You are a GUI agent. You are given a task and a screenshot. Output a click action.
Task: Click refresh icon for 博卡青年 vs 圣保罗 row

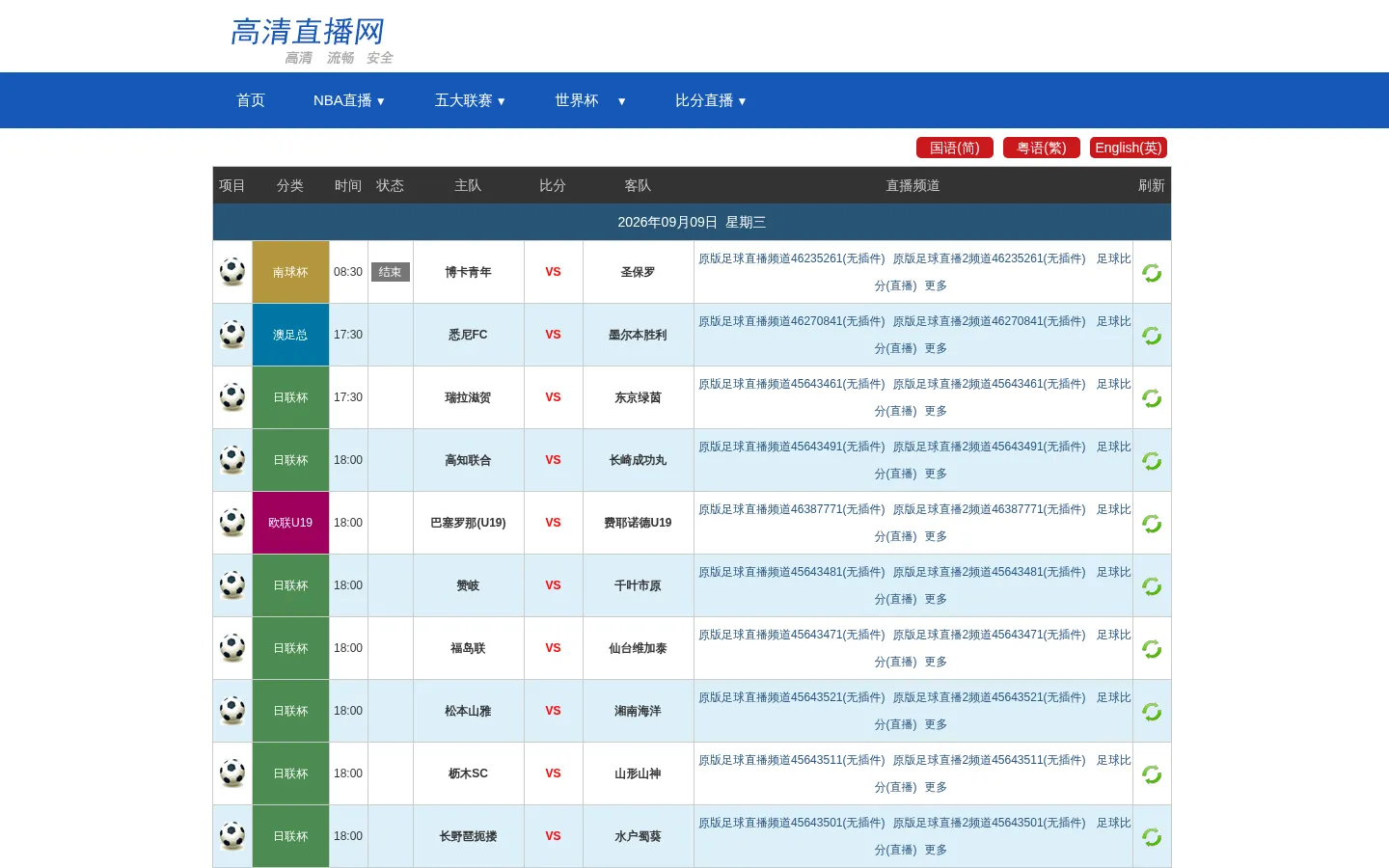(x=1152, y=273)
